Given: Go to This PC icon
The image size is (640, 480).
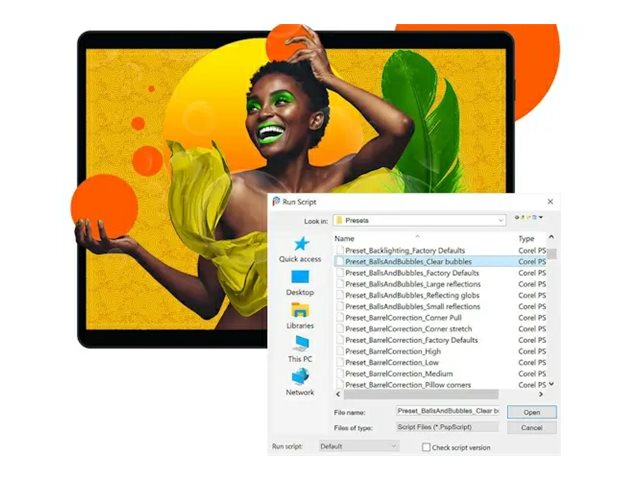Looking at the screenshot, I should (300, 343).
